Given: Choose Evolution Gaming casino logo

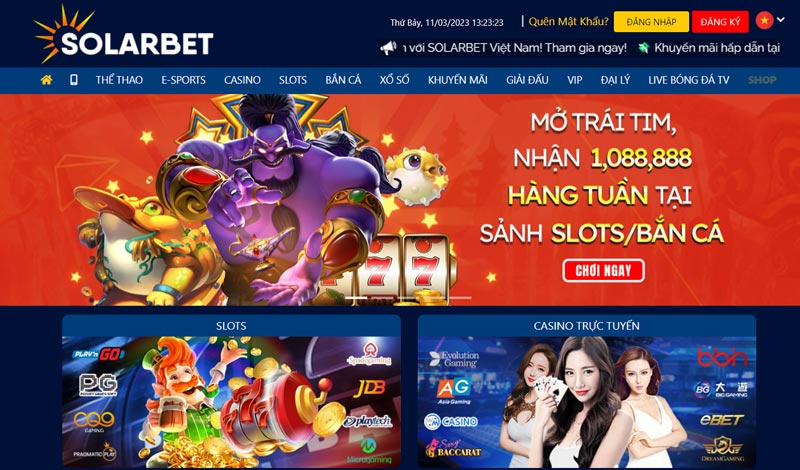Looking at the screenshot, I should [x=454, y=359].
